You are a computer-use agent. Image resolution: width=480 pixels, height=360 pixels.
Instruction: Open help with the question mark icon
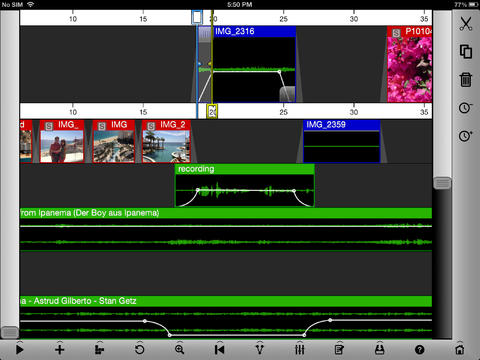click(x=420, y=350)
